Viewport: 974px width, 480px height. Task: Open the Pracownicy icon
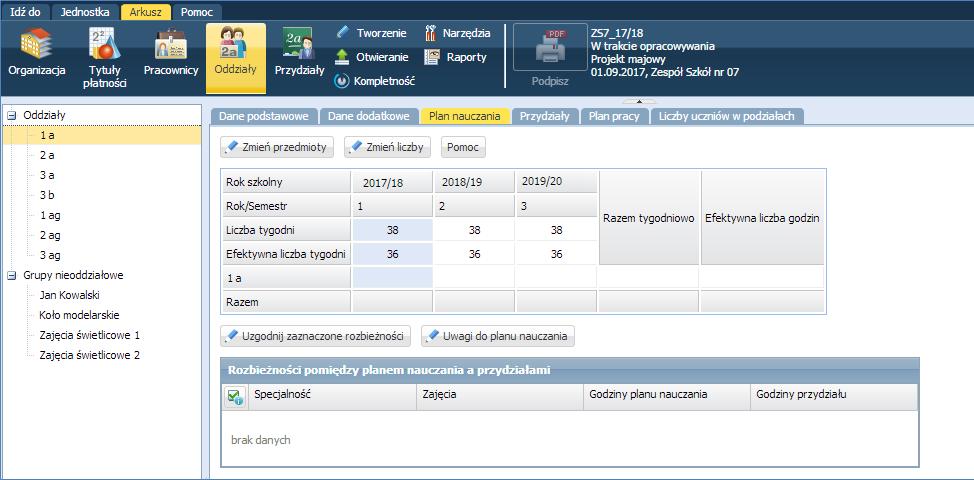171,43
